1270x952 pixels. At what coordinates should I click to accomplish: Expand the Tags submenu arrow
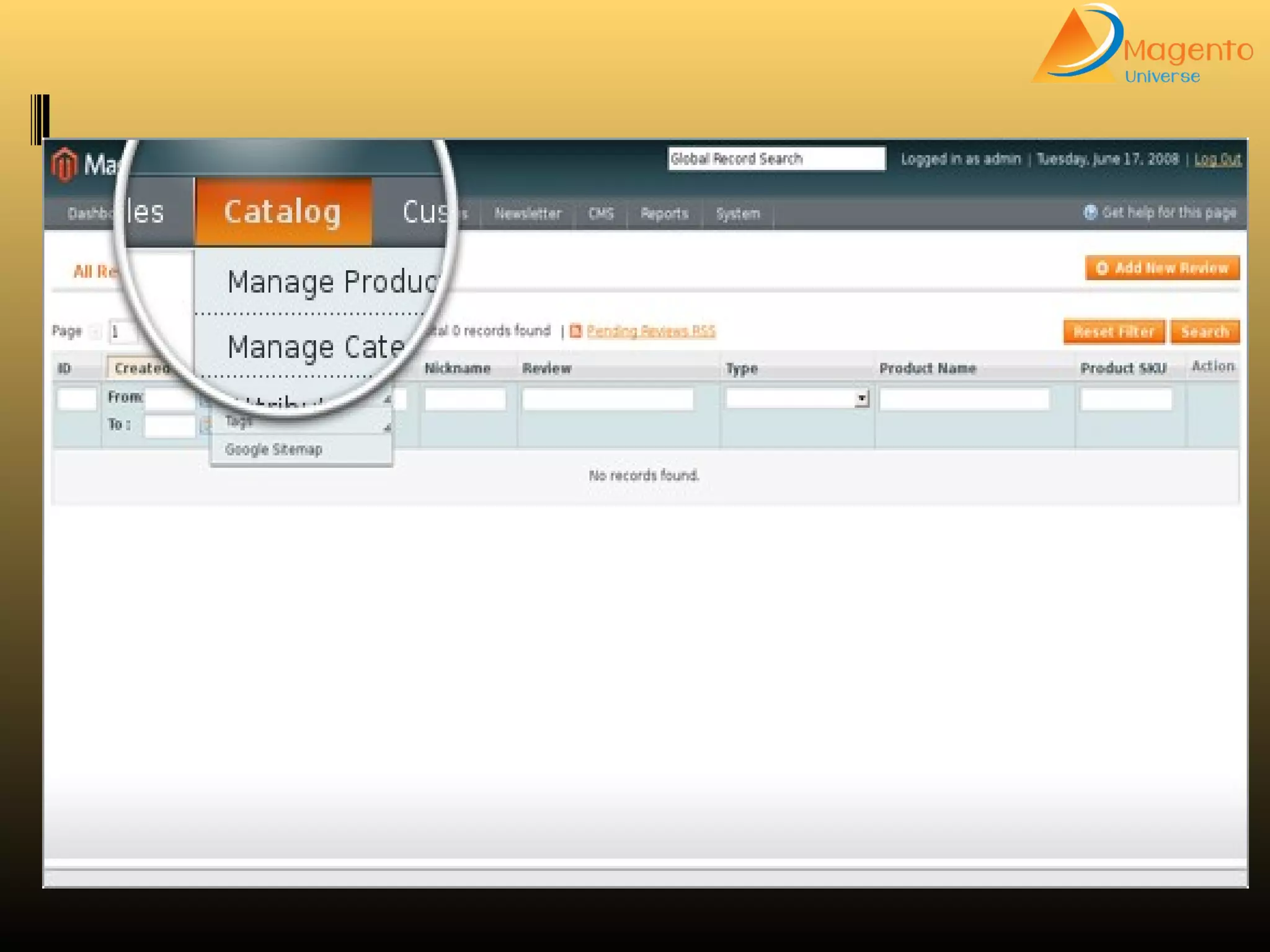(x=387, y=426)
